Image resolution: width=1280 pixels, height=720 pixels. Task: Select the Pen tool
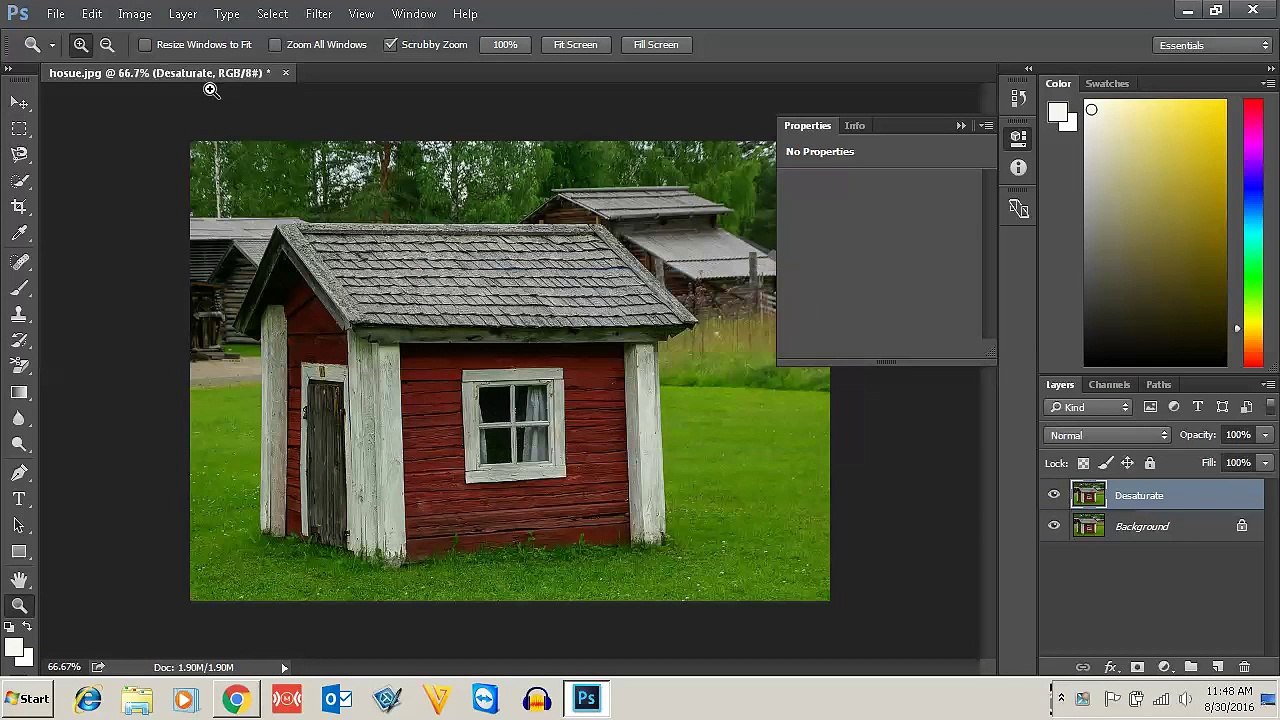coord(19,473)
